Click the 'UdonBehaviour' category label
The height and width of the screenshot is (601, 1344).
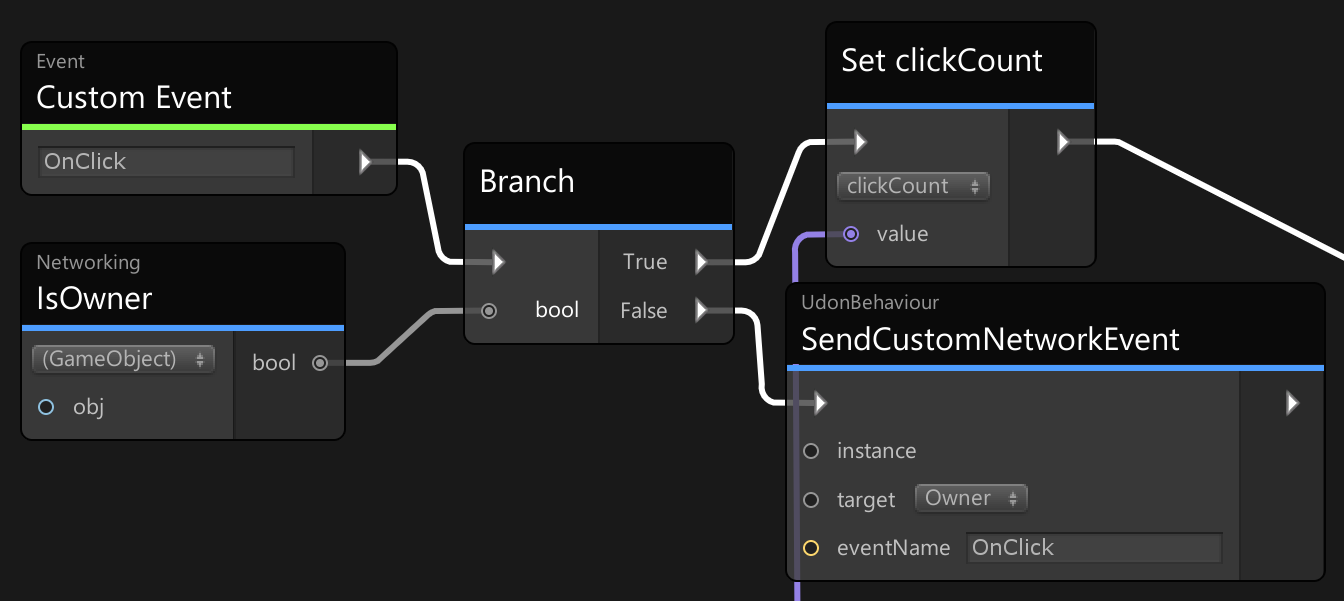[x=870, y=302]
